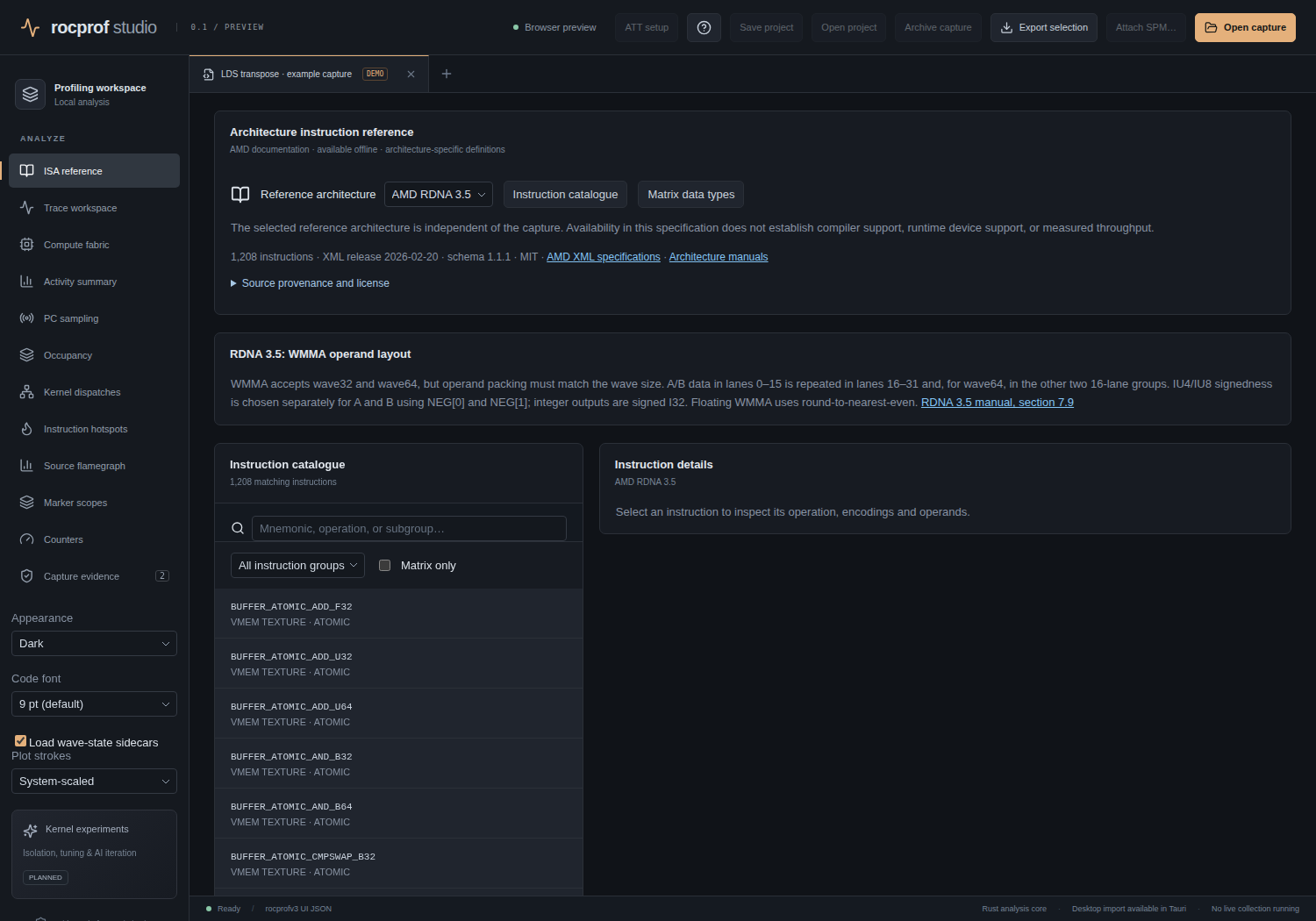This screenshot has height=921, width=1316.
Task: Open the Kernel experiments planned card
Action: point(94,853)
